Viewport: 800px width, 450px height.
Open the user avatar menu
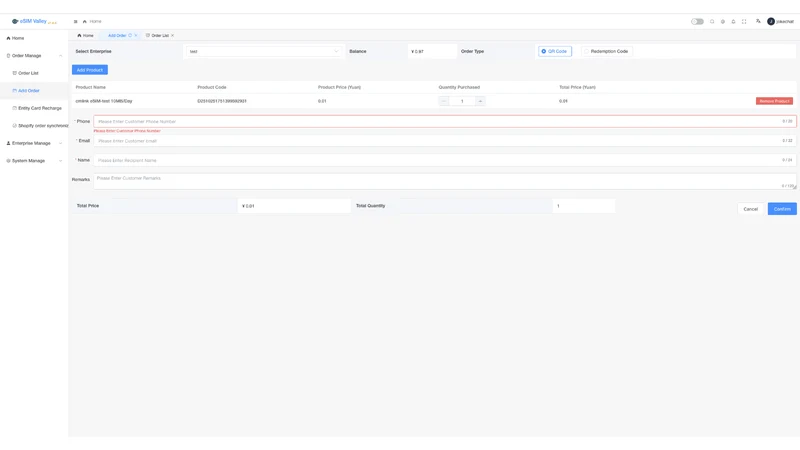(780, 21)
